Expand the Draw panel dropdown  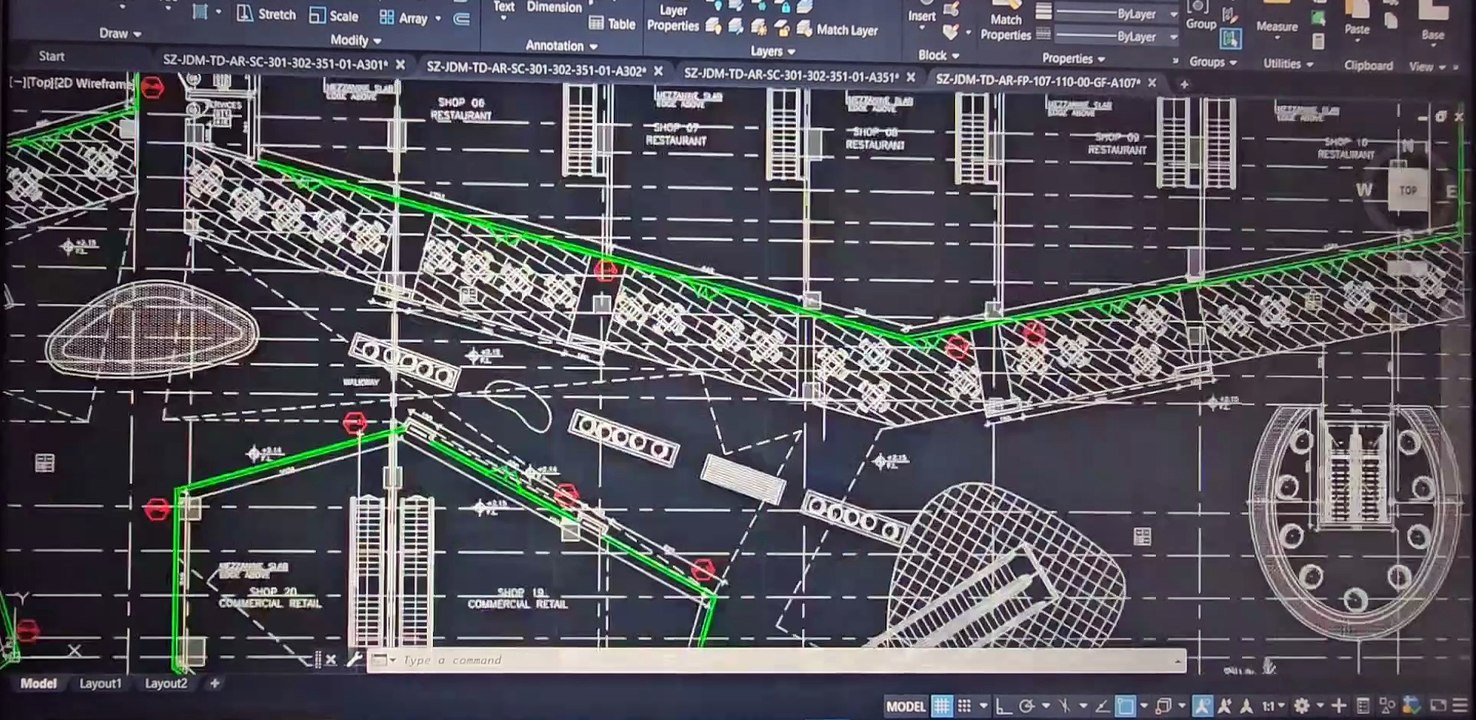coord(121,33)
